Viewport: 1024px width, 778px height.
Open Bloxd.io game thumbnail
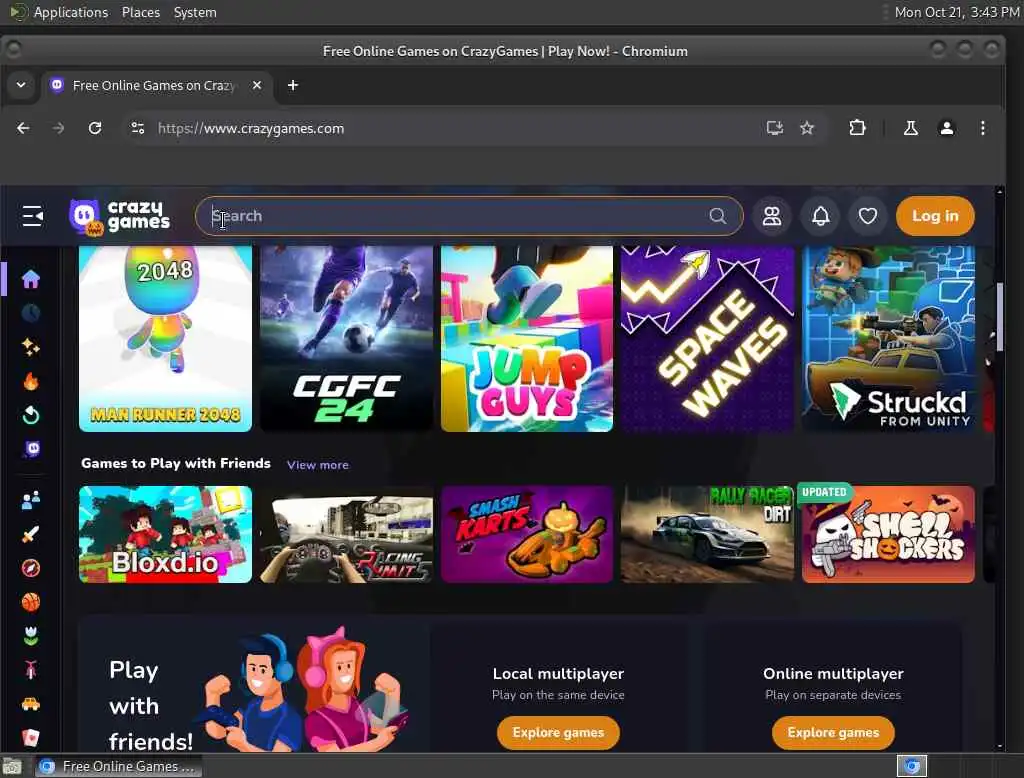[165, 534]
